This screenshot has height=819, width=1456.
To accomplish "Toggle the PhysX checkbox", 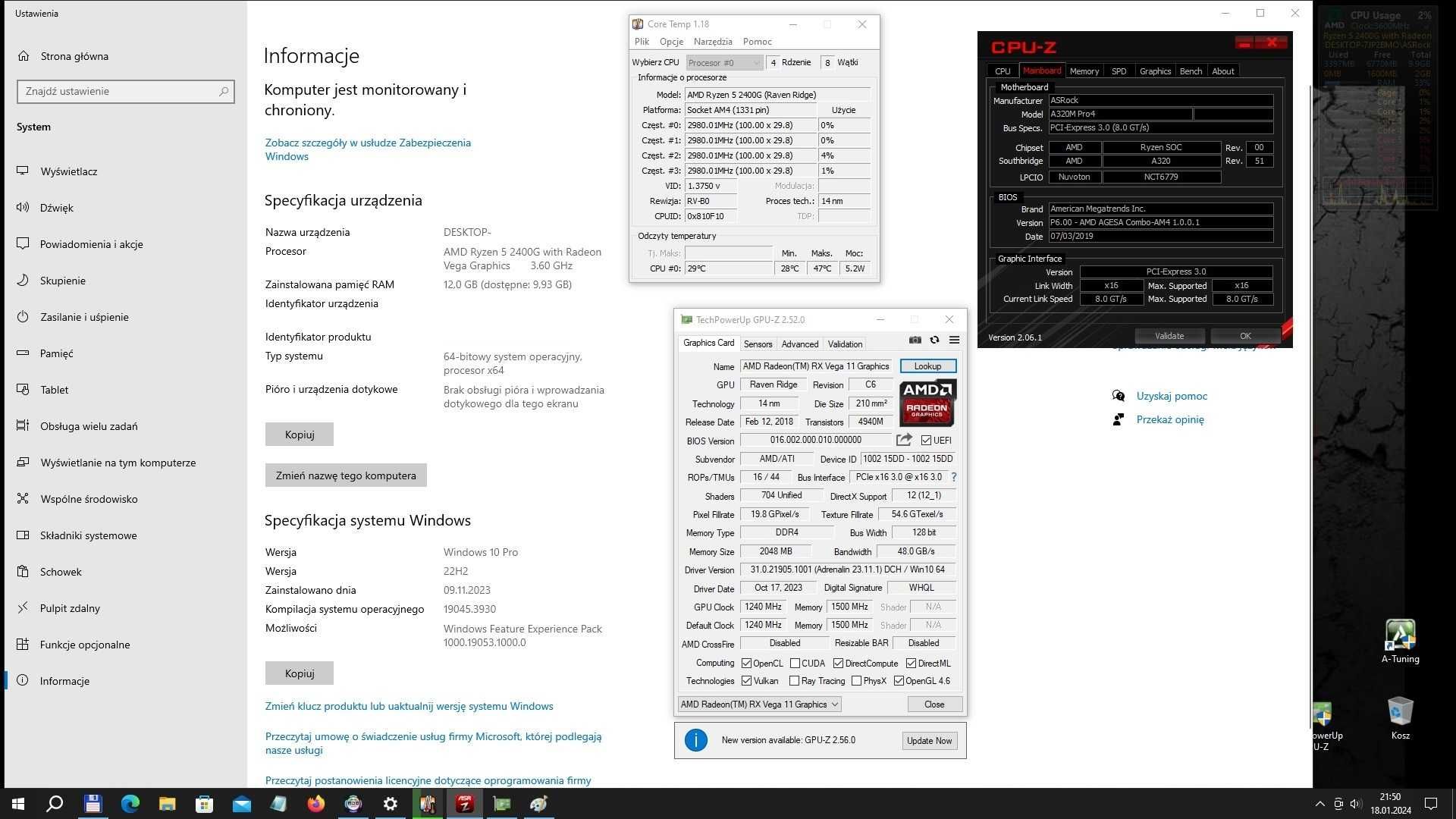I will tap(856, 681).
